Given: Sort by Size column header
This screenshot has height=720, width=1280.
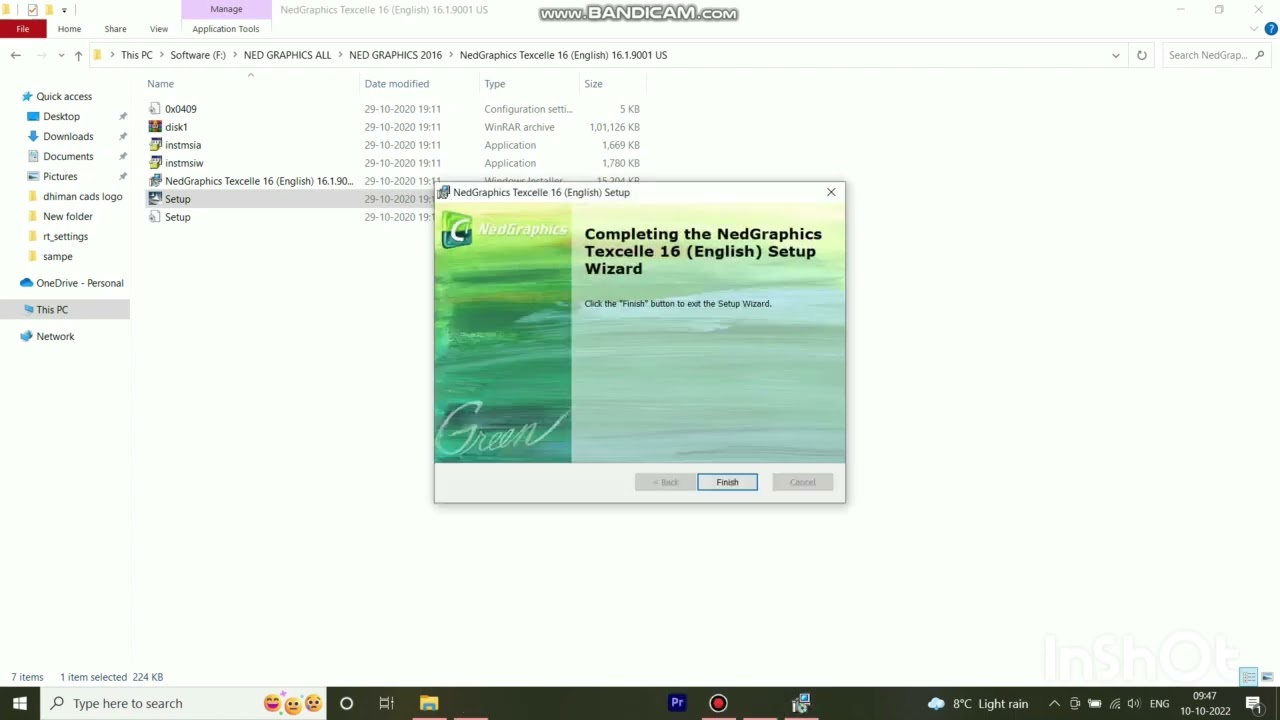Looking at the screenshot, I should (593, 84).
